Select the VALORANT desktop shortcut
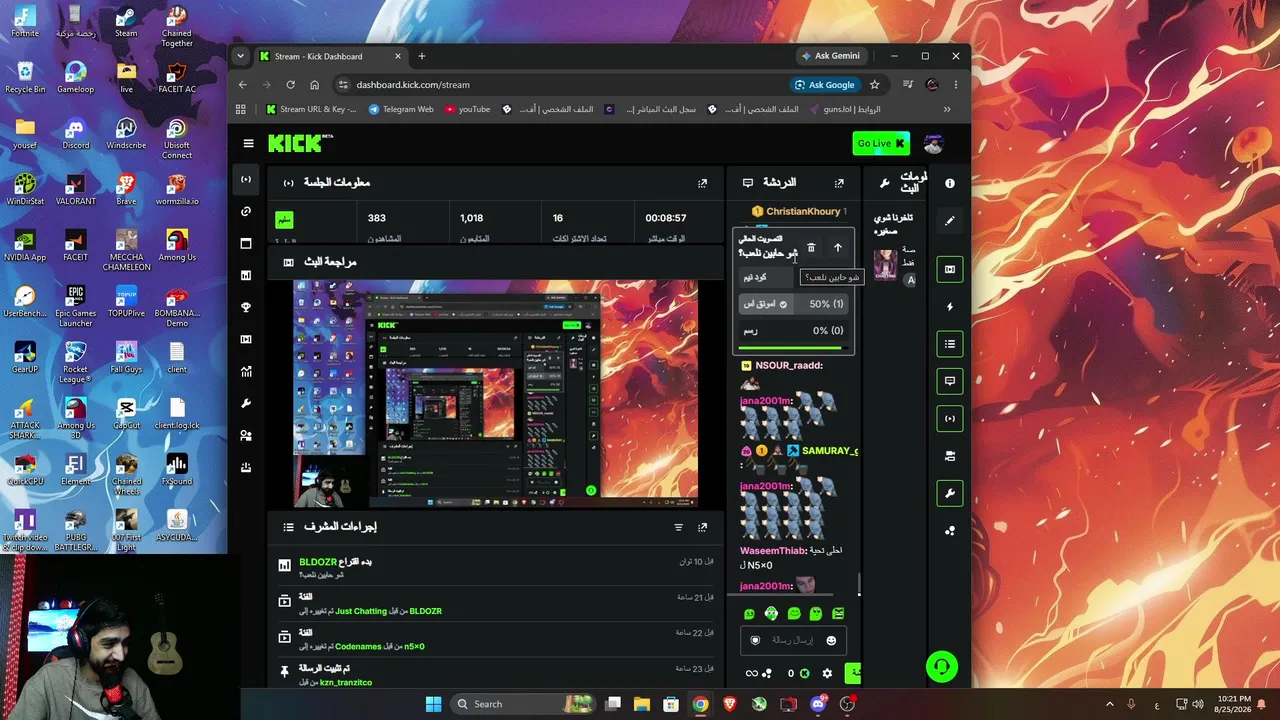Screen dimensions: 1280x720 pyautogui.click(x=75, y=190)
